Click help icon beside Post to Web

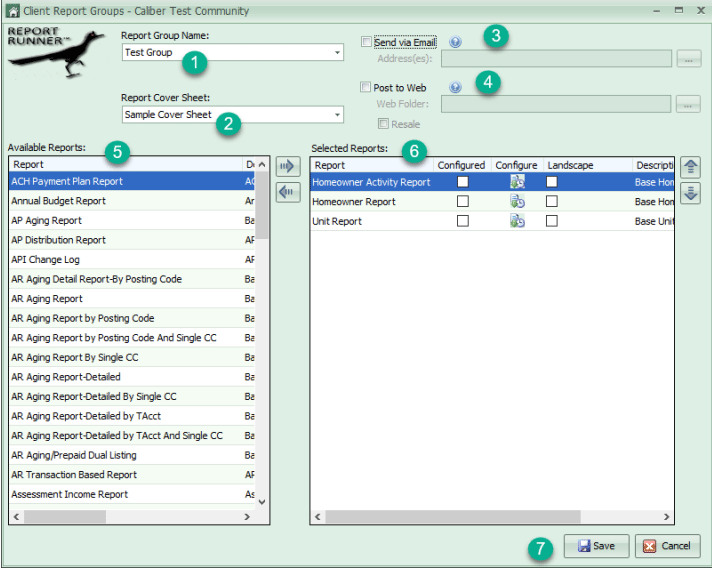(455, 87)
